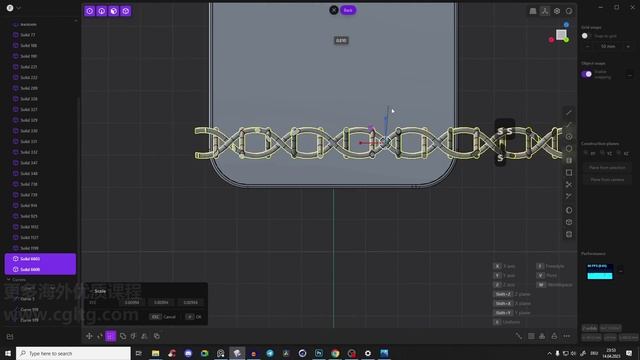The image size is (640, 360).
Task: Select the box tool icon
Action: pyautogui.click(x=569, y=222)
